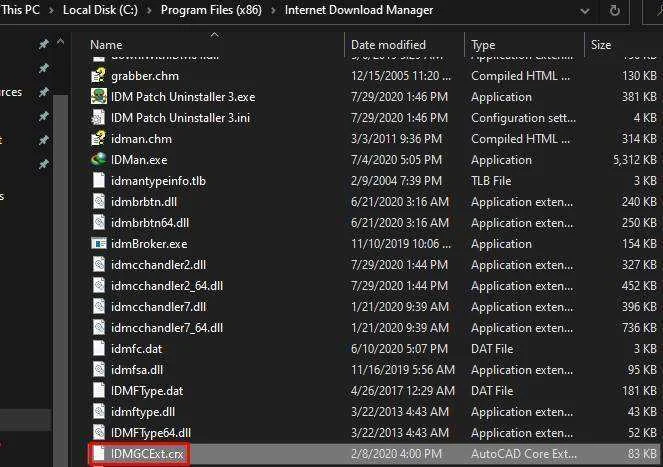Viewport: 663px width, 467px height.
Task: Expand the chevron after This PC
Action: tap(51, 10)
